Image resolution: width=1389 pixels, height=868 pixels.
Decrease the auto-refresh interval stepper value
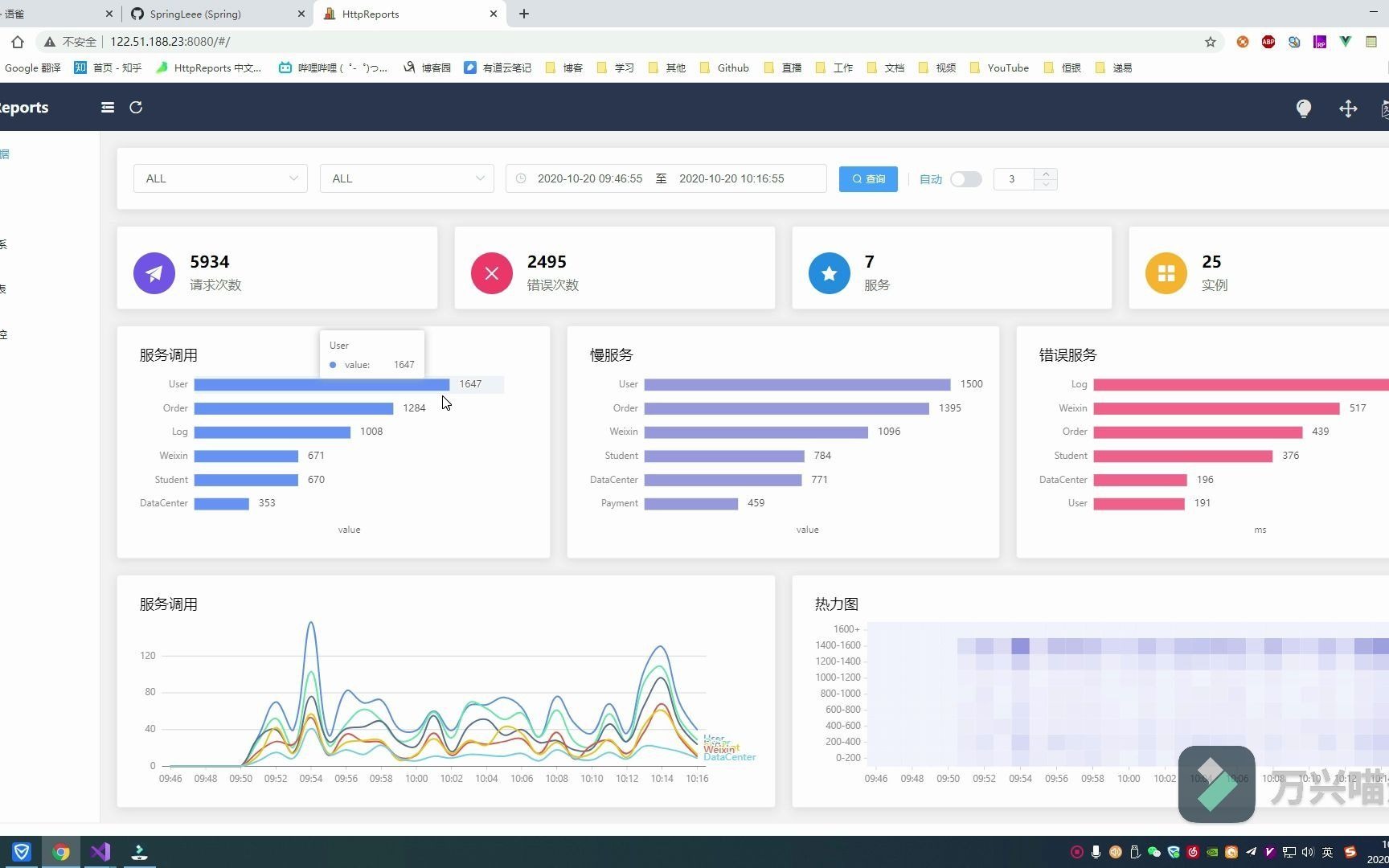1046,184
